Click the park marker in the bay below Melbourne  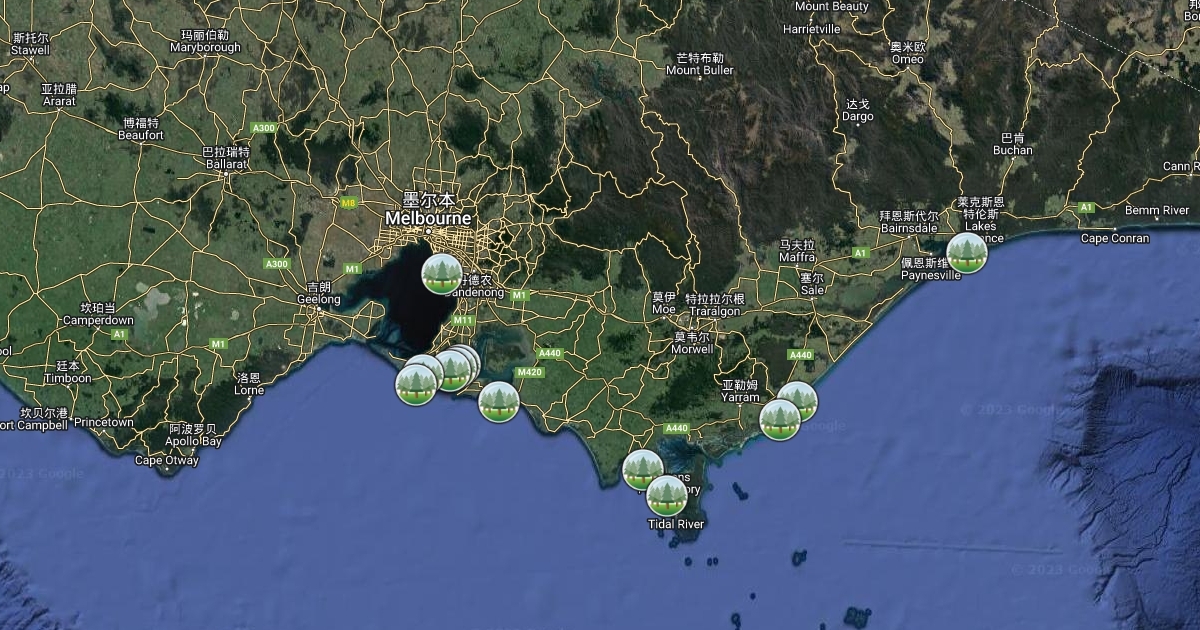click(441, 273)
